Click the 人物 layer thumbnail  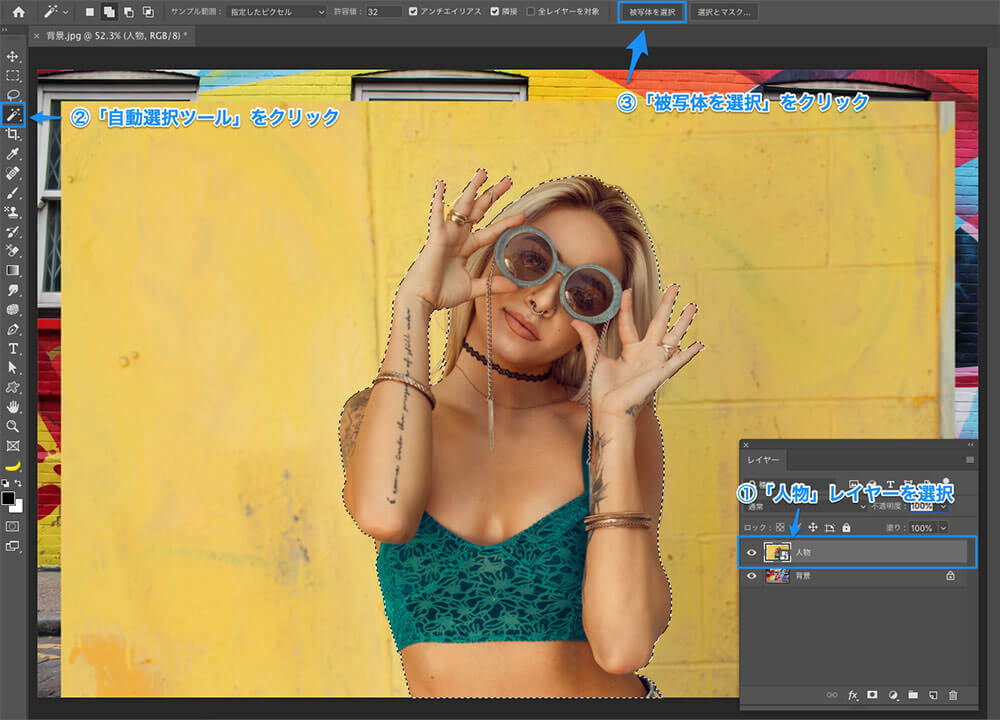777,552
